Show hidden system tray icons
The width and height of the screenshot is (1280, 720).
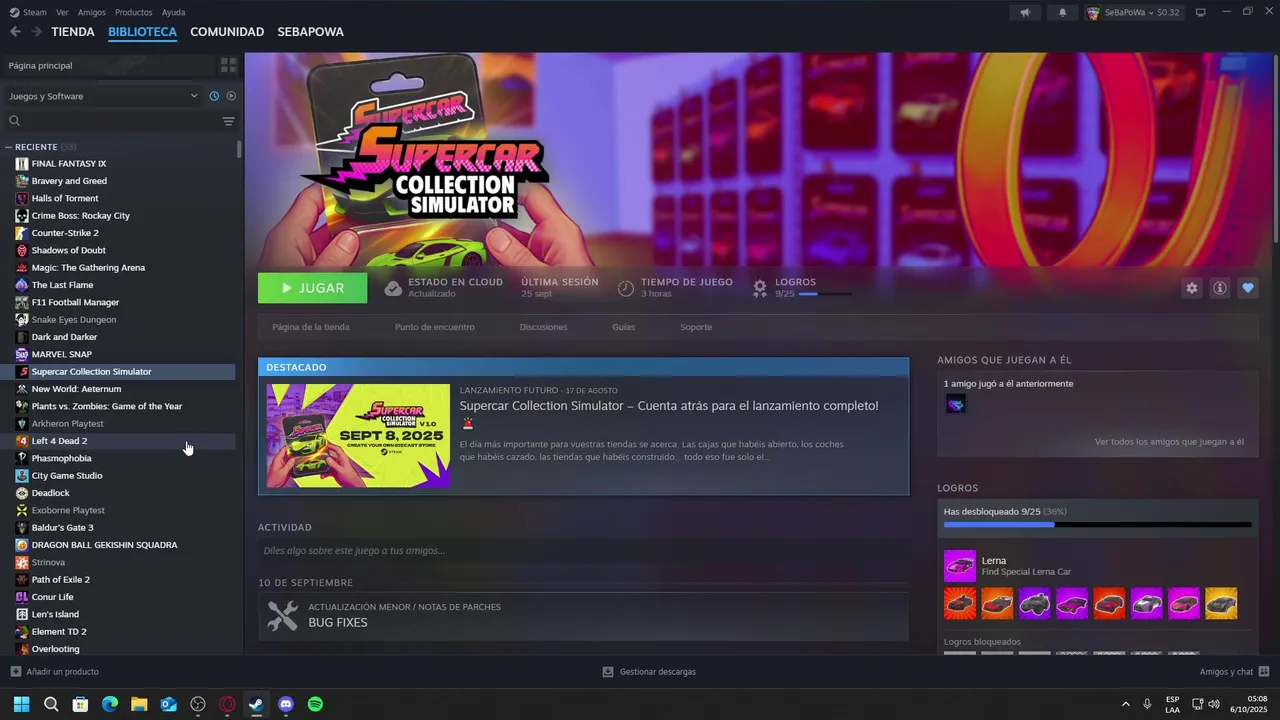[1125, 704]
